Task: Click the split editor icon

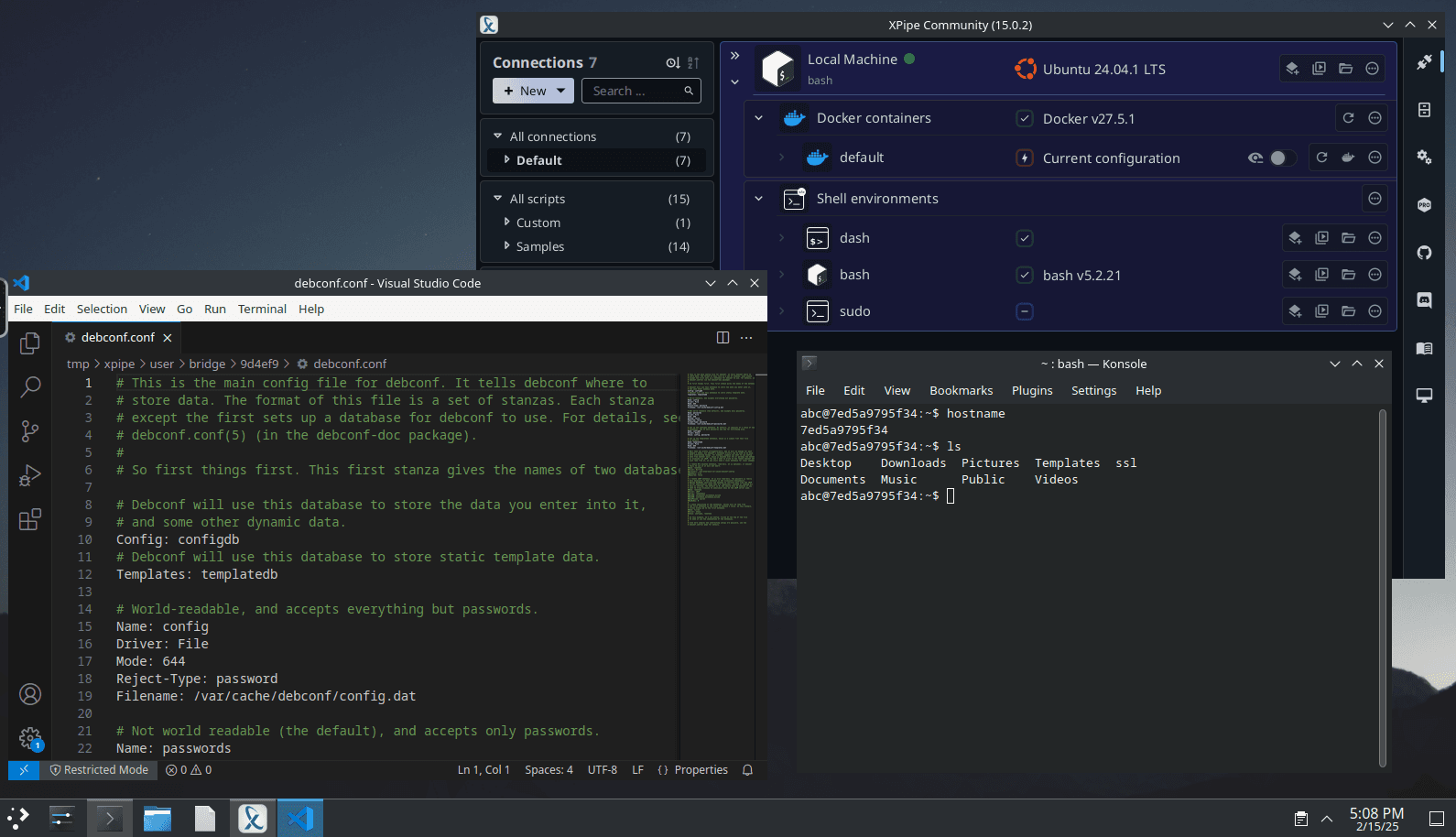Action: 723,338
